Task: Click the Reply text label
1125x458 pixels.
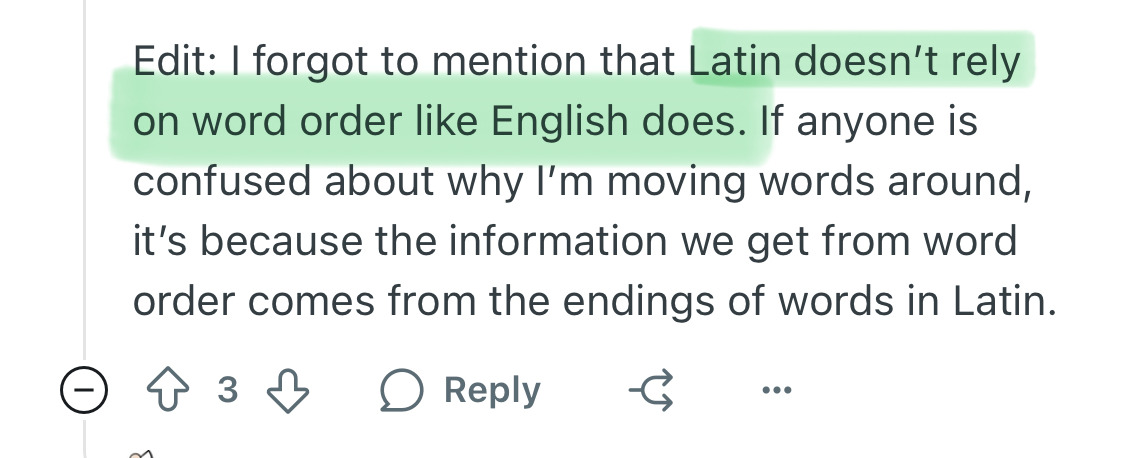Action: [x=491, y=391]
